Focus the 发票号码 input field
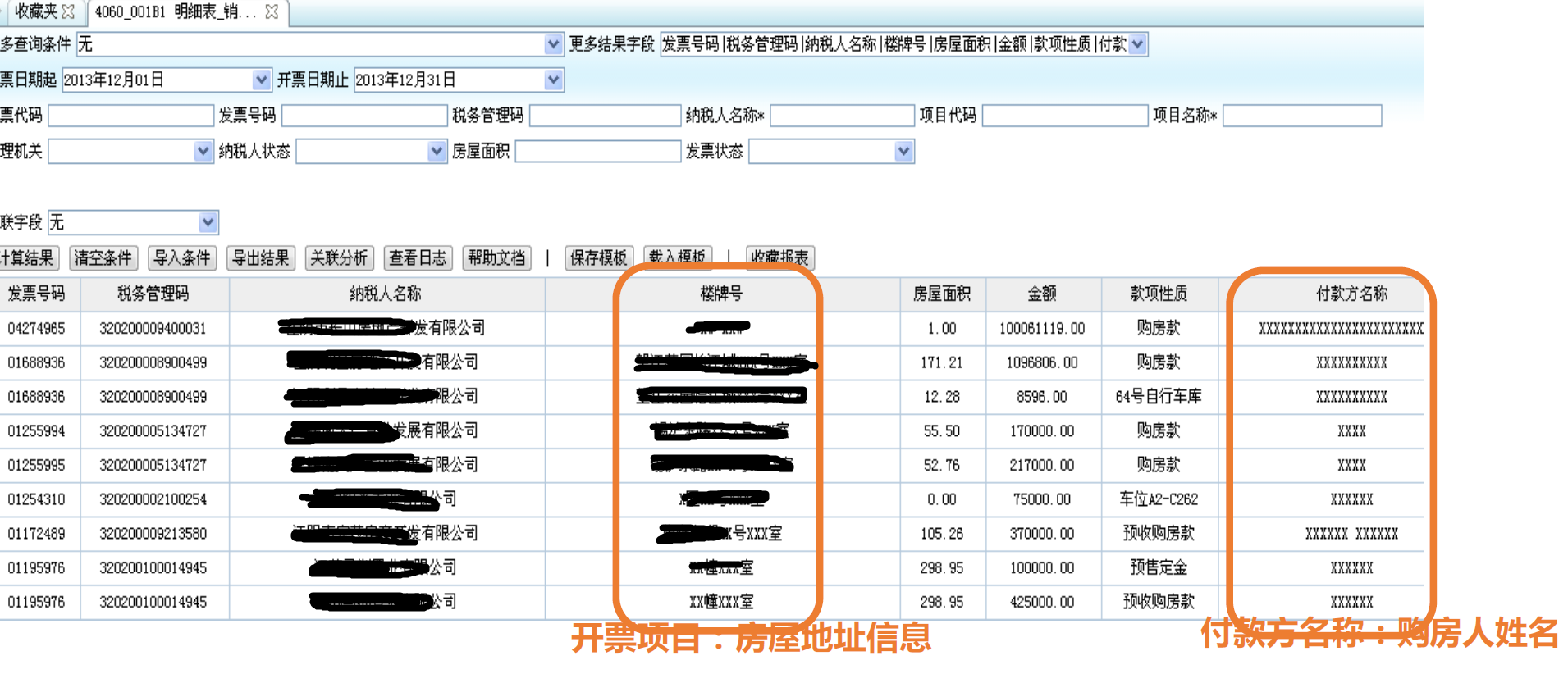Viewport: 1568px width, 674px height. (364, 116)
